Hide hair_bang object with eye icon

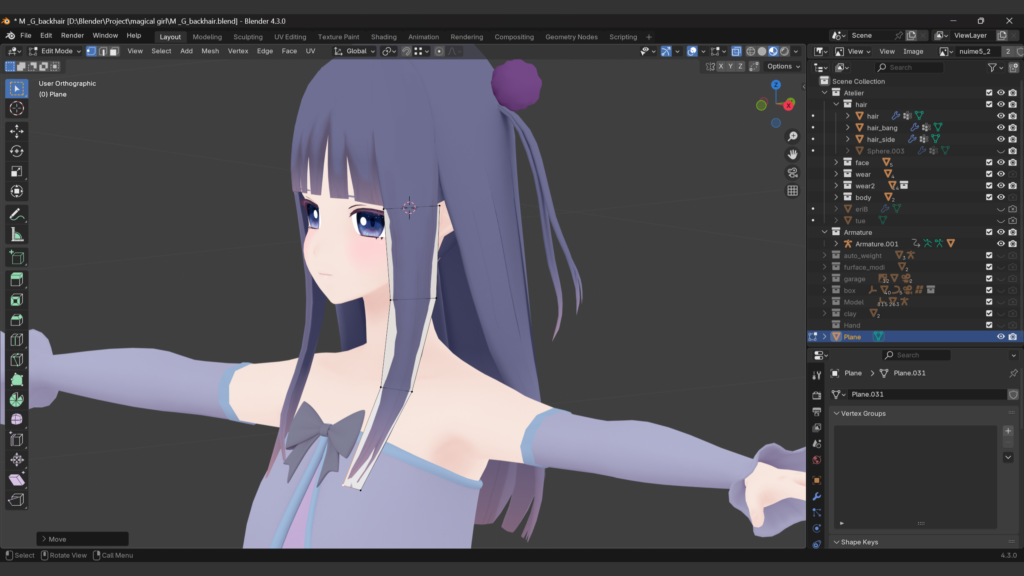click(1000, 128)
